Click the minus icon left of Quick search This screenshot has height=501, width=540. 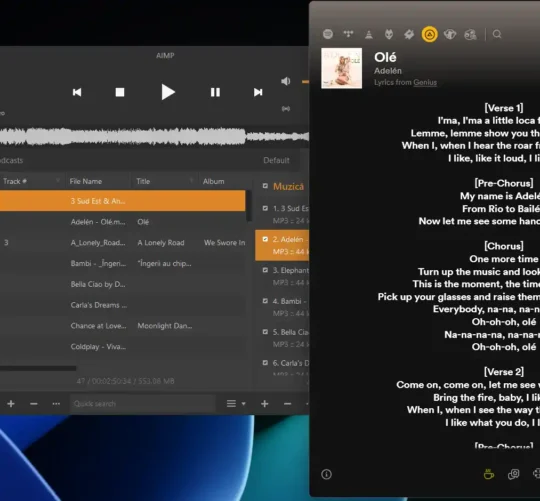(34, 404)
